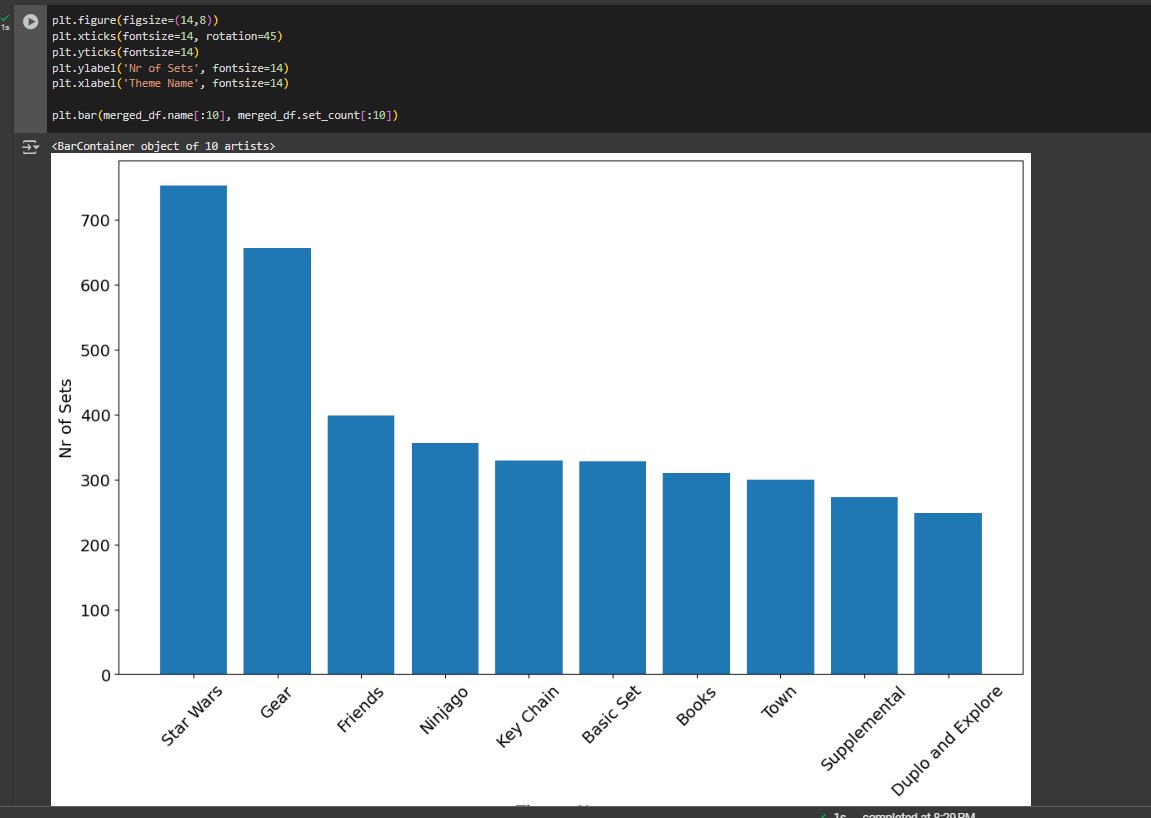1151x818 pixels.
Task: Click the 'Nr of Sets' y-axis title
Action: (65, 419)
